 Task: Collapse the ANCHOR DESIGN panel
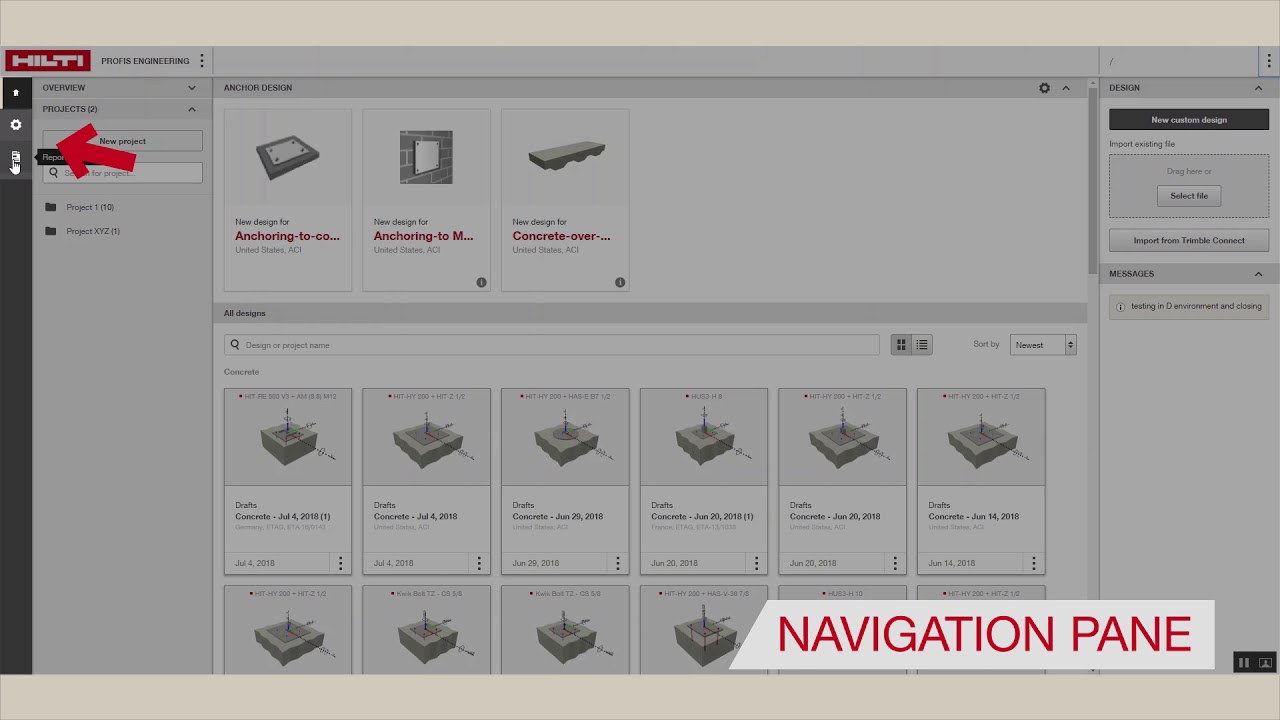[1066, 88]
